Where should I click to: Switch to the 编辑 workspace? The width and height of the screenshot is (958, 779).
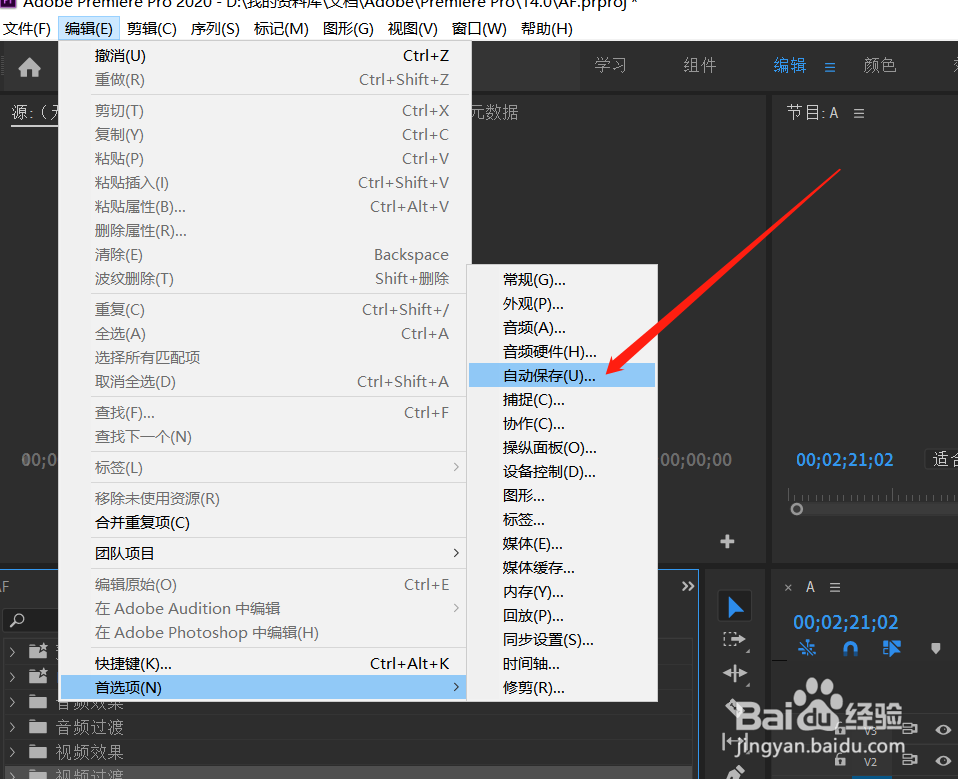coord(789,65)
